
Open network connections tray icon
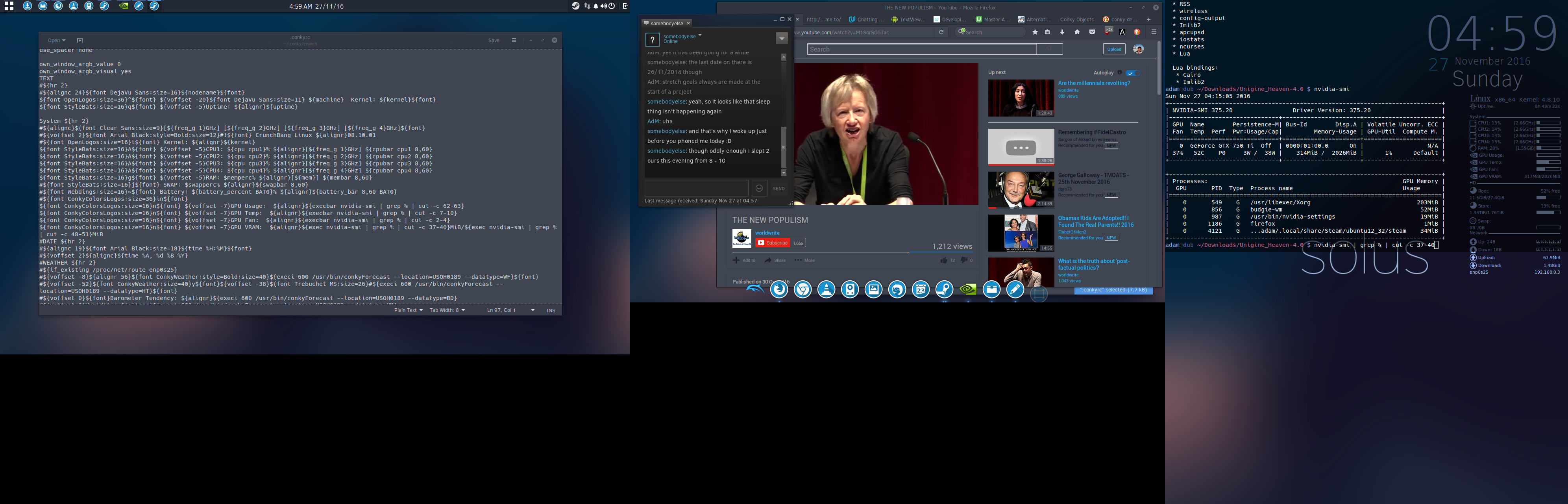coord(587,6)
